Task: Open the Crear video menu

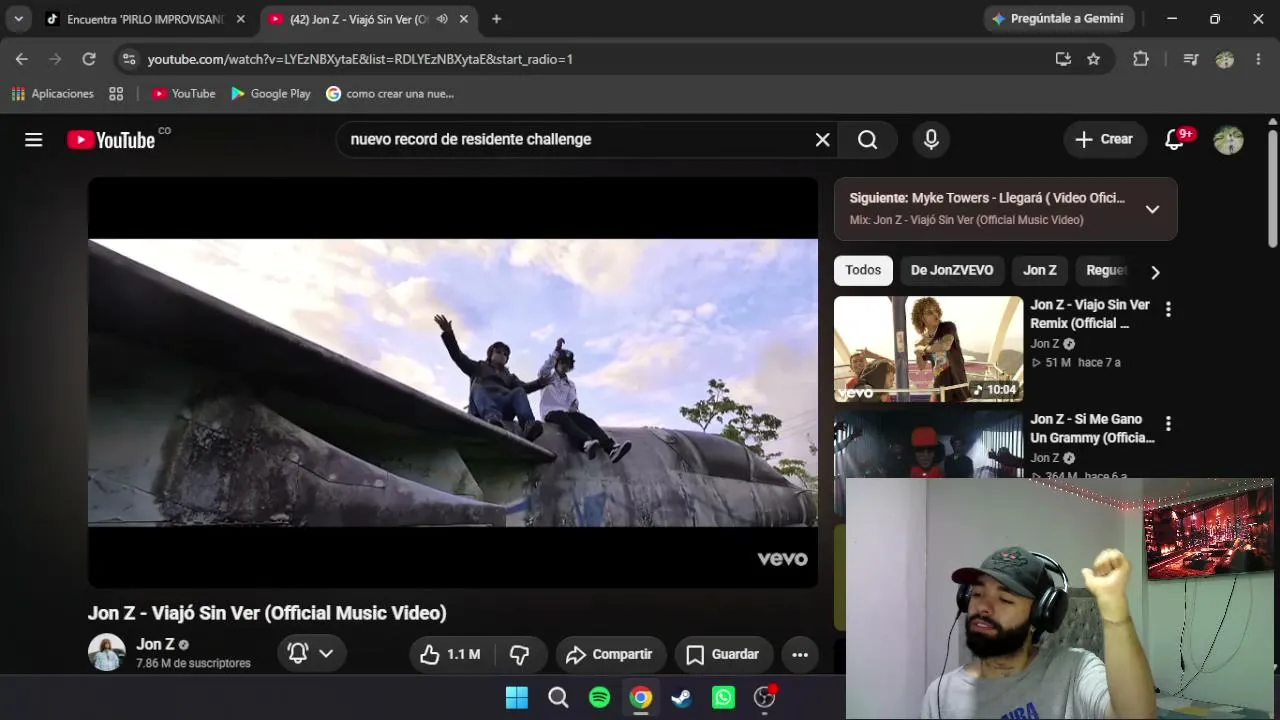Action: point(1105,140)
